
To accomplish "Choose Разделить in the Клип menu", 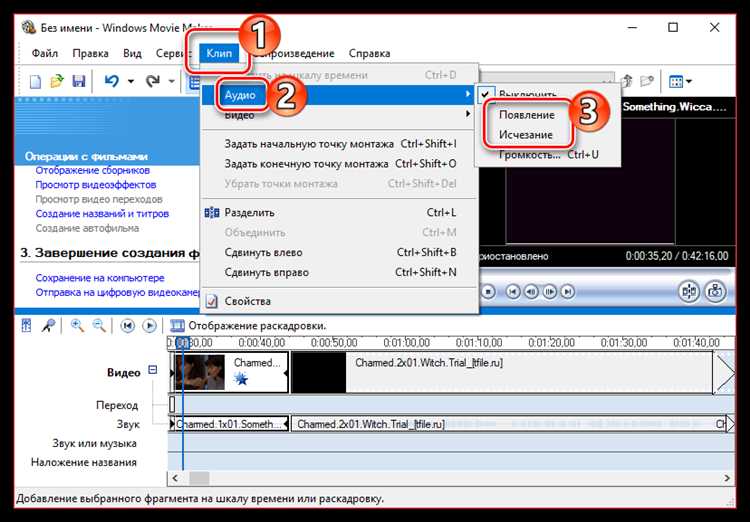I will click(x=338, y=212).
